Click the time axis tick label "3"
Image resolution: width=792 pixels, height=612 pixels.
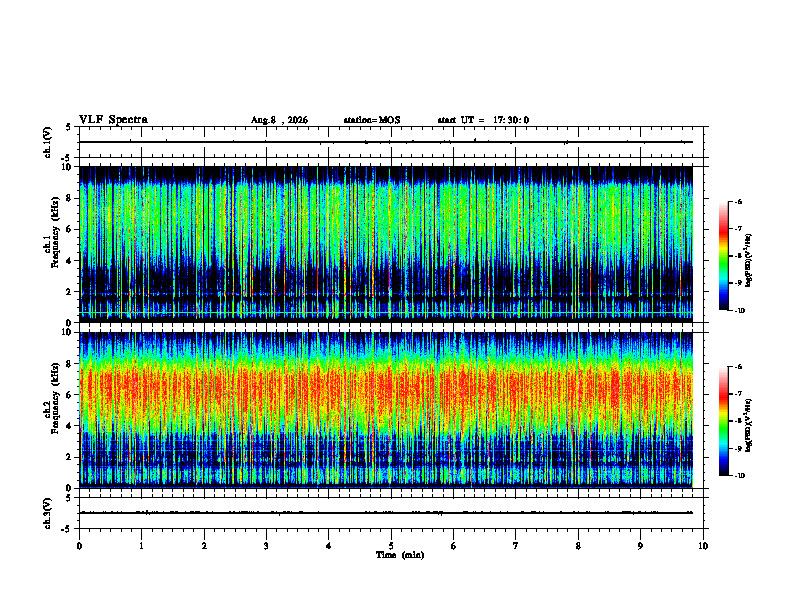[x=266, y=546]
